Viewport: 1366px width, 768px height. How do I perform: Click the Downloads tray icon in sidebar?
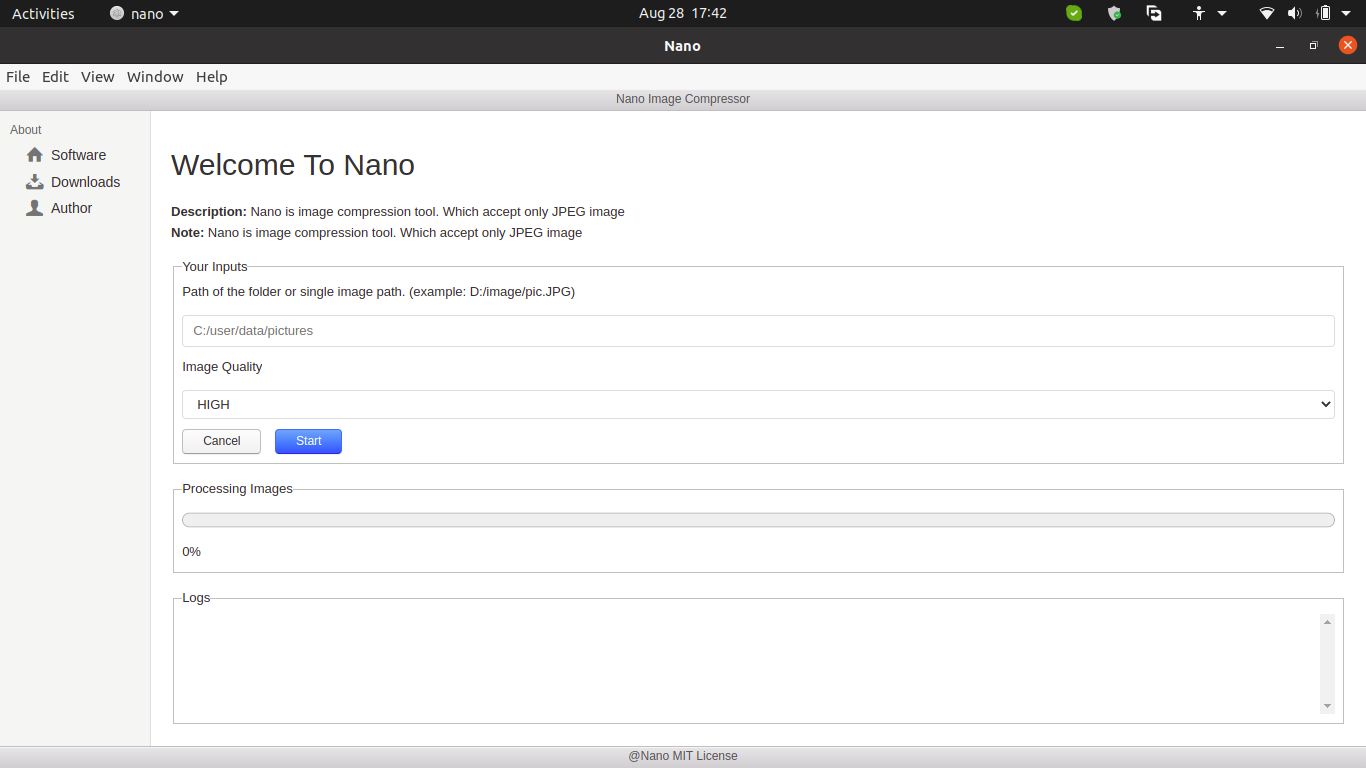tap(35, 182)
